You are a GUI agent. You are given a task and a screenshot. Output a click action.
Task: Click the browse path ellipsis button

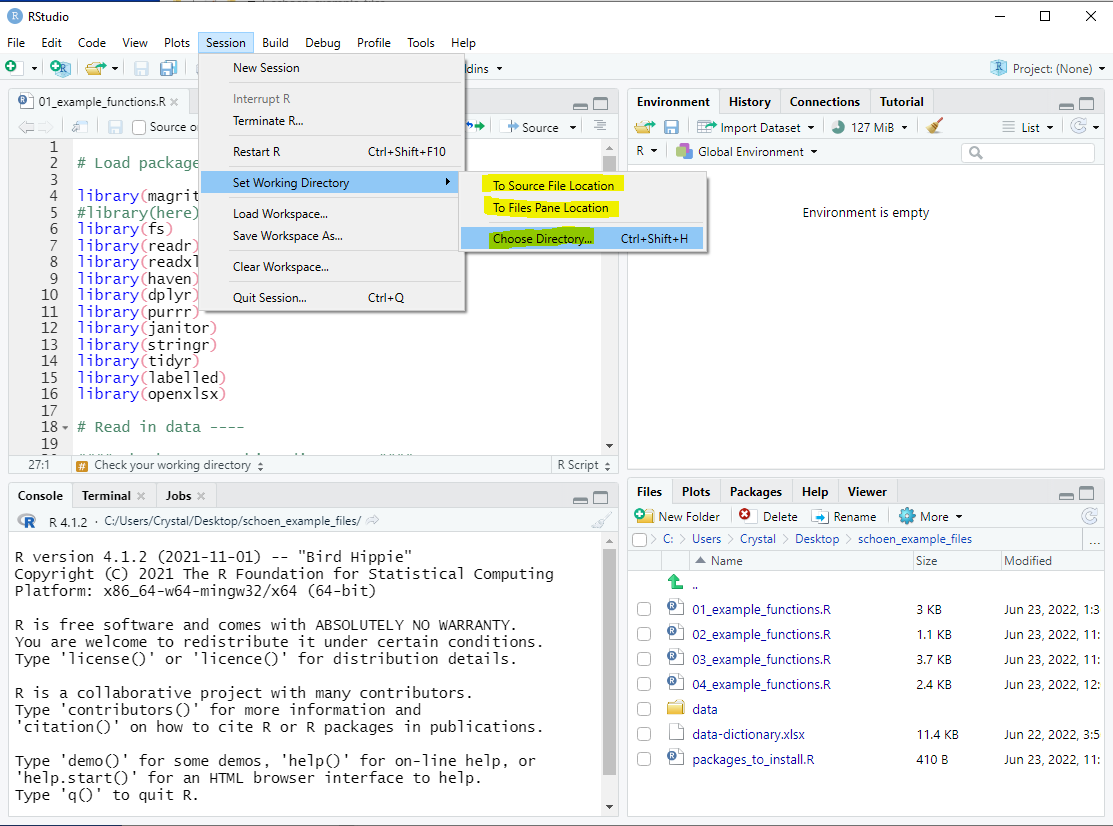tap(1095, 541)
